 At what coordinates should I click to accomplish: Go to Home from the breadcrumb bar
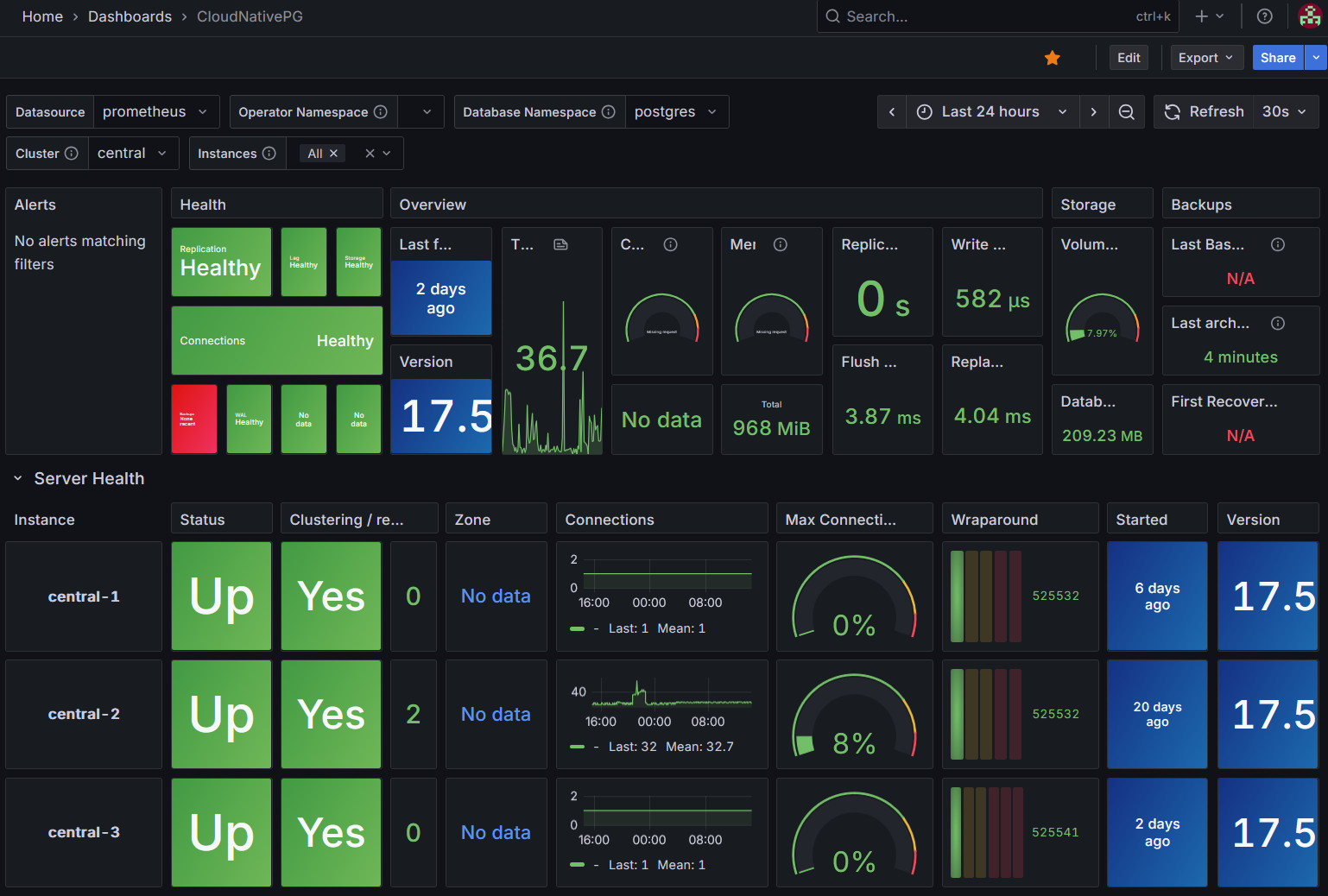(x=42, y=16)
